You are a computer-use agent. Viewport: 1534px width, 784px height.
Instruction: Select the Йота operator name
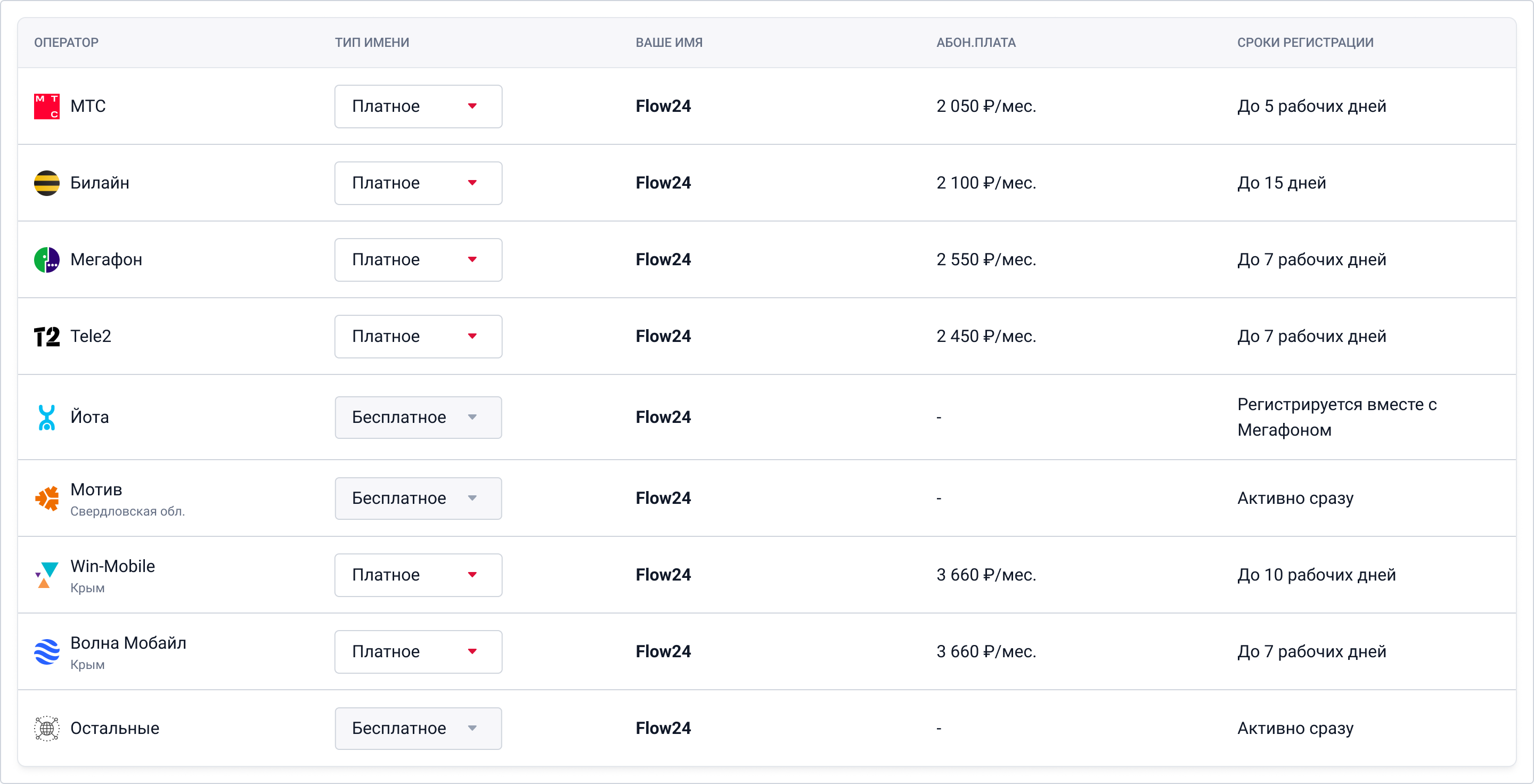[90, 418]
